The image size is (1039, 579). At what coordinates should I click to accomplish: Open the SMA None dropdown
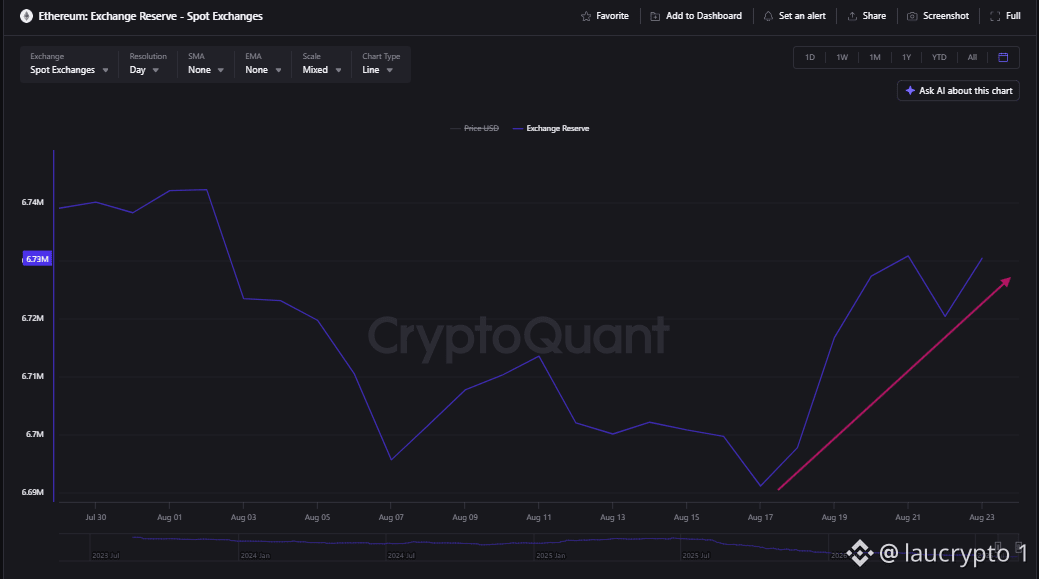tap(205, 64)
